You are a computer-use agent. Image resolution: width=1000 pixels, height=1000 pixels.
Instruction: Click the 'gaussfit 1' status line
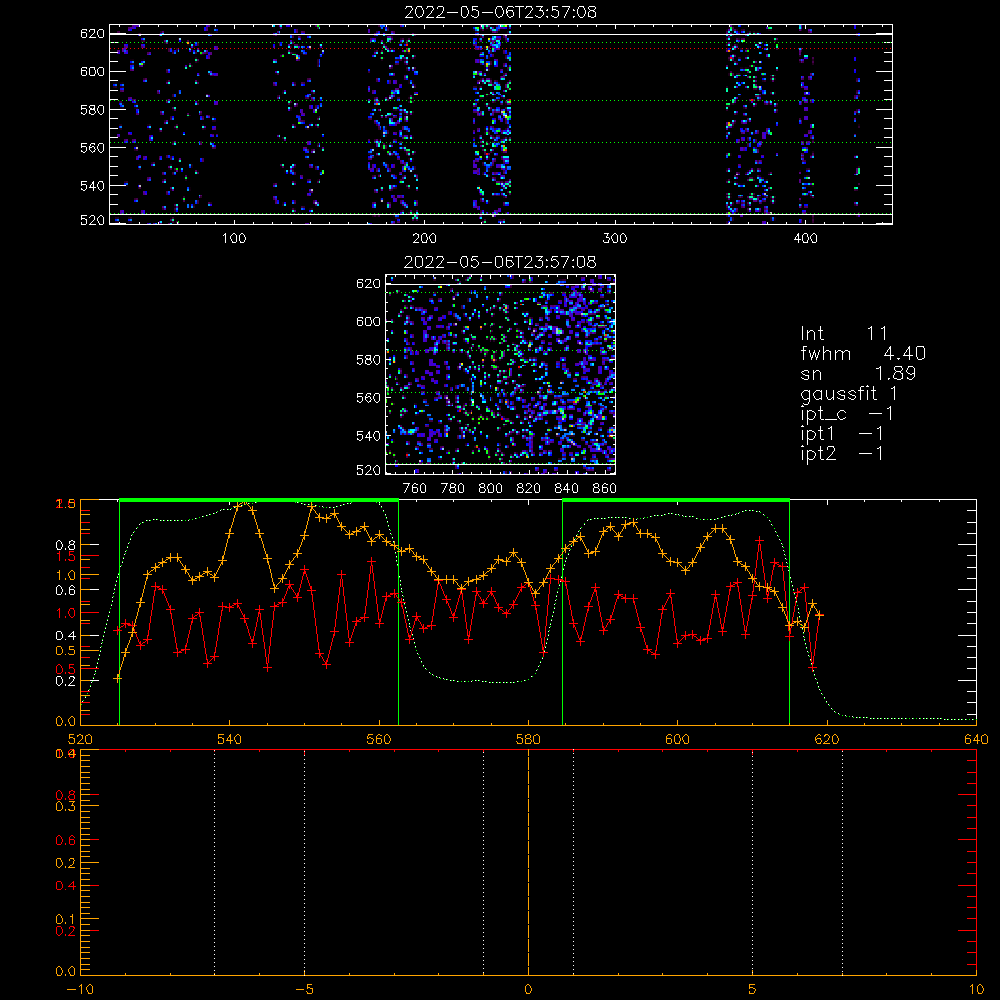pos(849,393)
